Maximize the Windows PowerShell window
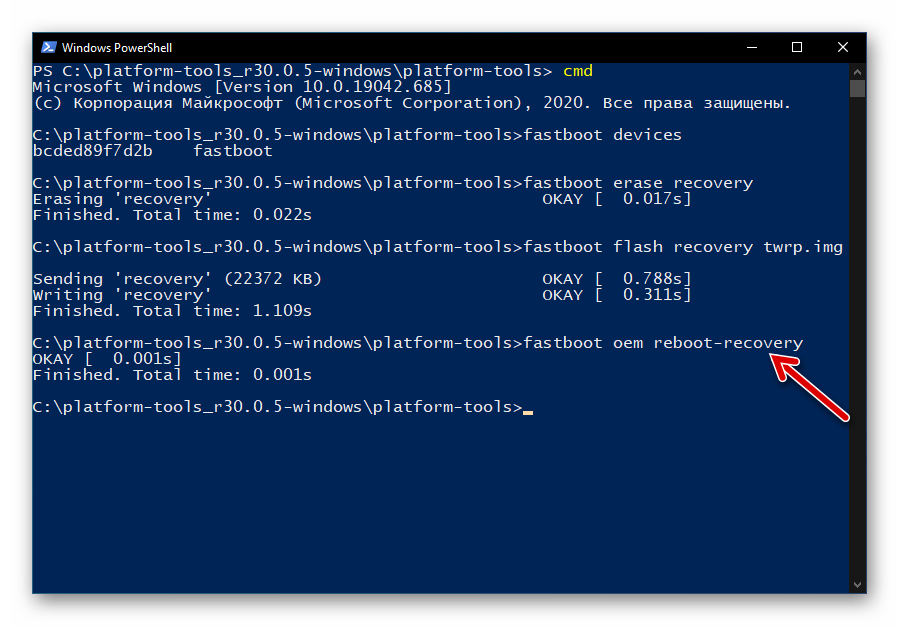The width and height of the screenshot is (899, 626). (797, 47)
